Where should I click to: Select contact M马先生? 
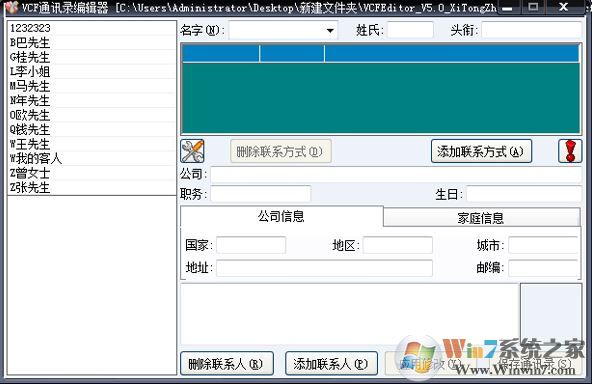pyautogui.click(x=92, y=86)
